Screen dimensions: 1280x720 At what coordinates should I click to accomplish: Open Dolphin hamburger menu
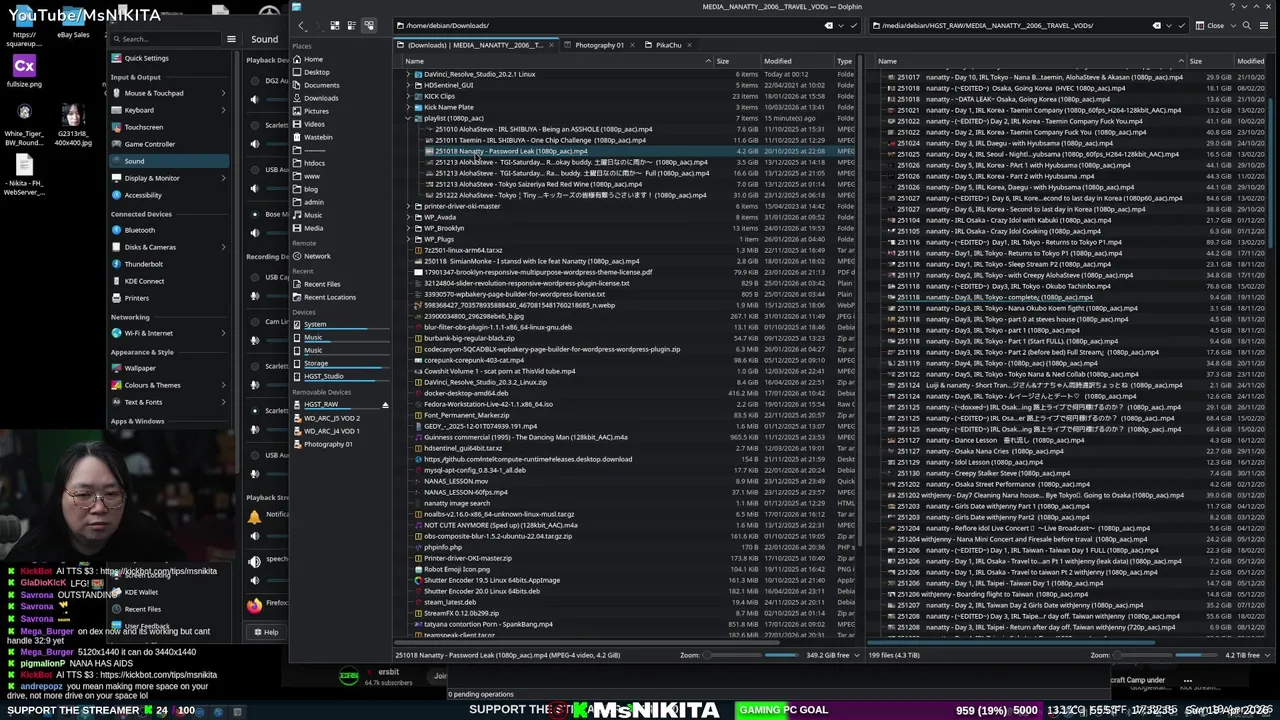pos(1265,25)
